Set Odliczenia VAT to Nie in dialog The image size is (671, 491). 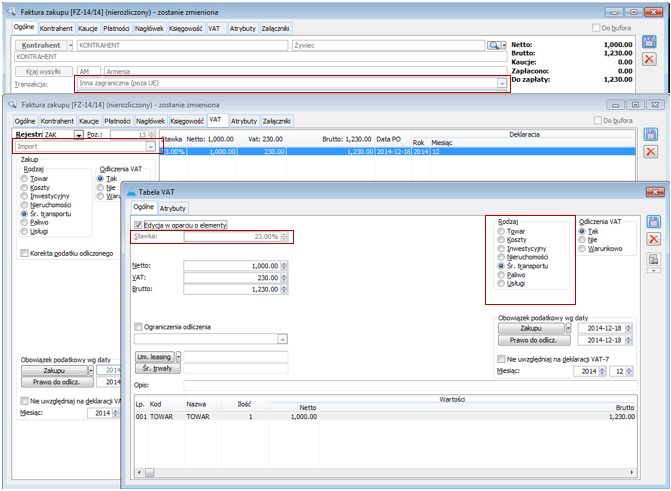[582, 240]
